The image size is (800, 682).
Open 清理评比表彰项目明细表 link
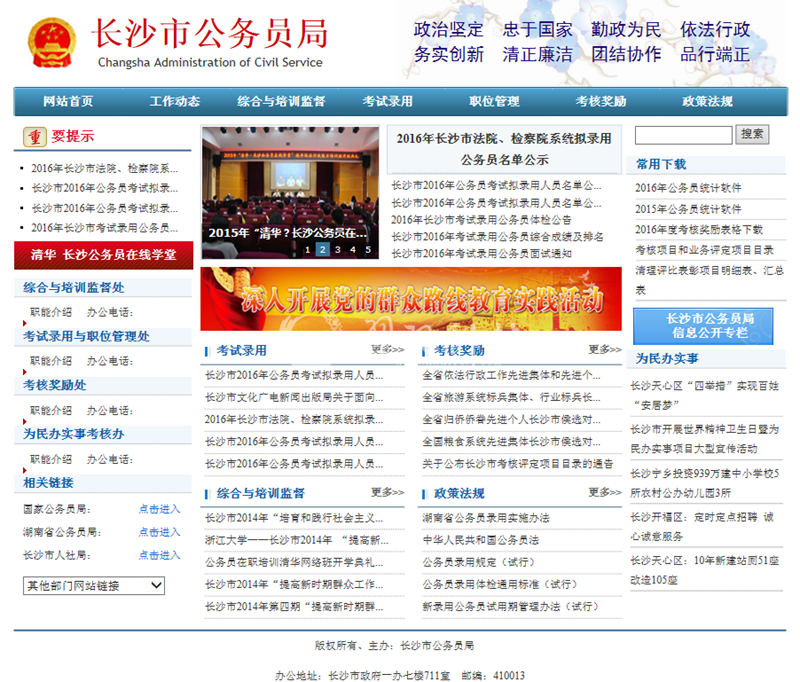pyautogui.click(x=709, y=280)
